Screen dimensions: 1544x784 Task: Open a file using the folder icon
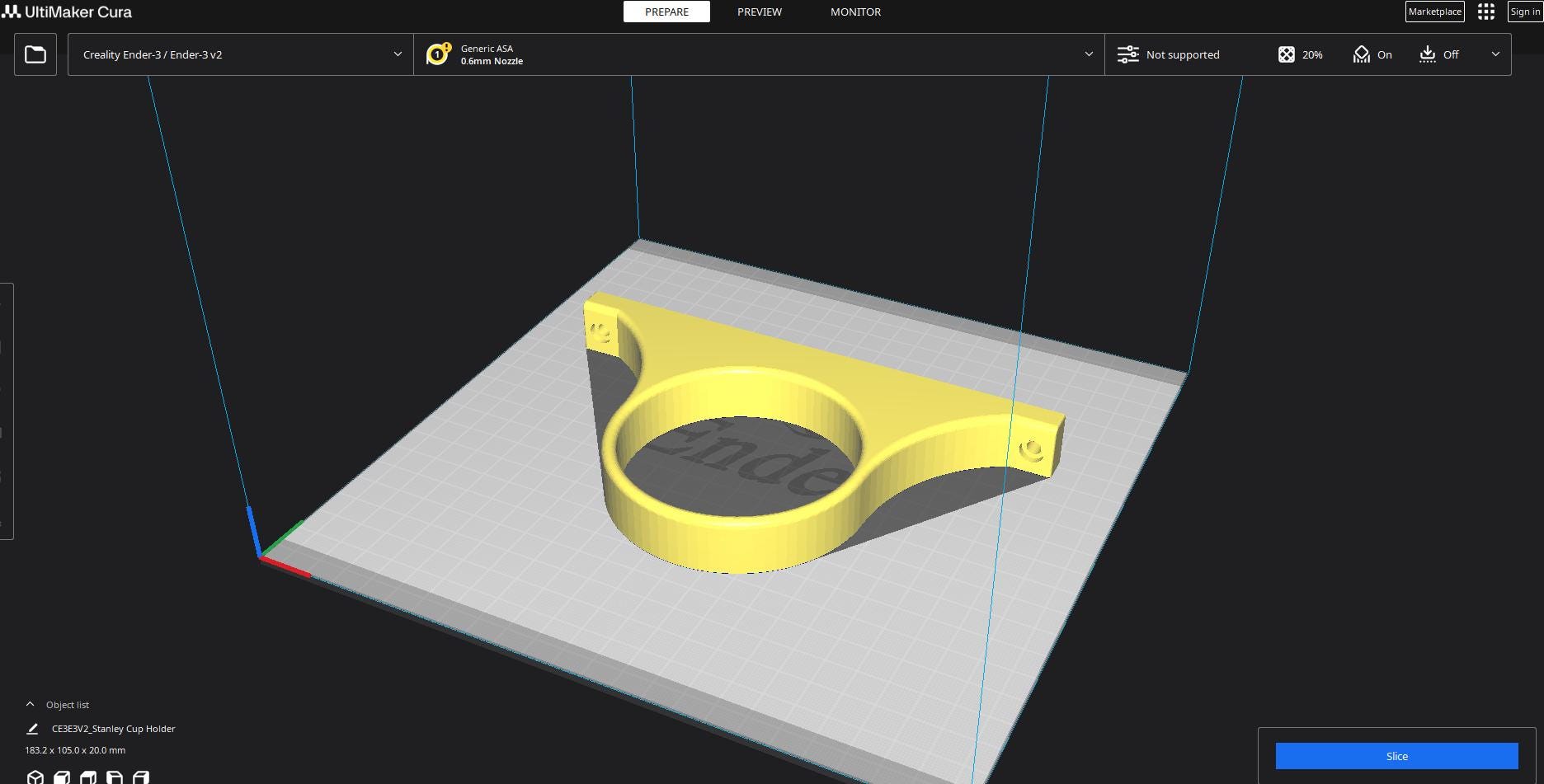click(35, 54)
